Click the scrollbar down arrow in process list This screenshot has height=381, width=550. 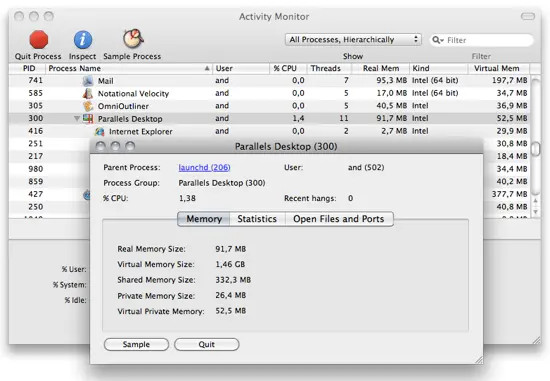tap(535, 212)
